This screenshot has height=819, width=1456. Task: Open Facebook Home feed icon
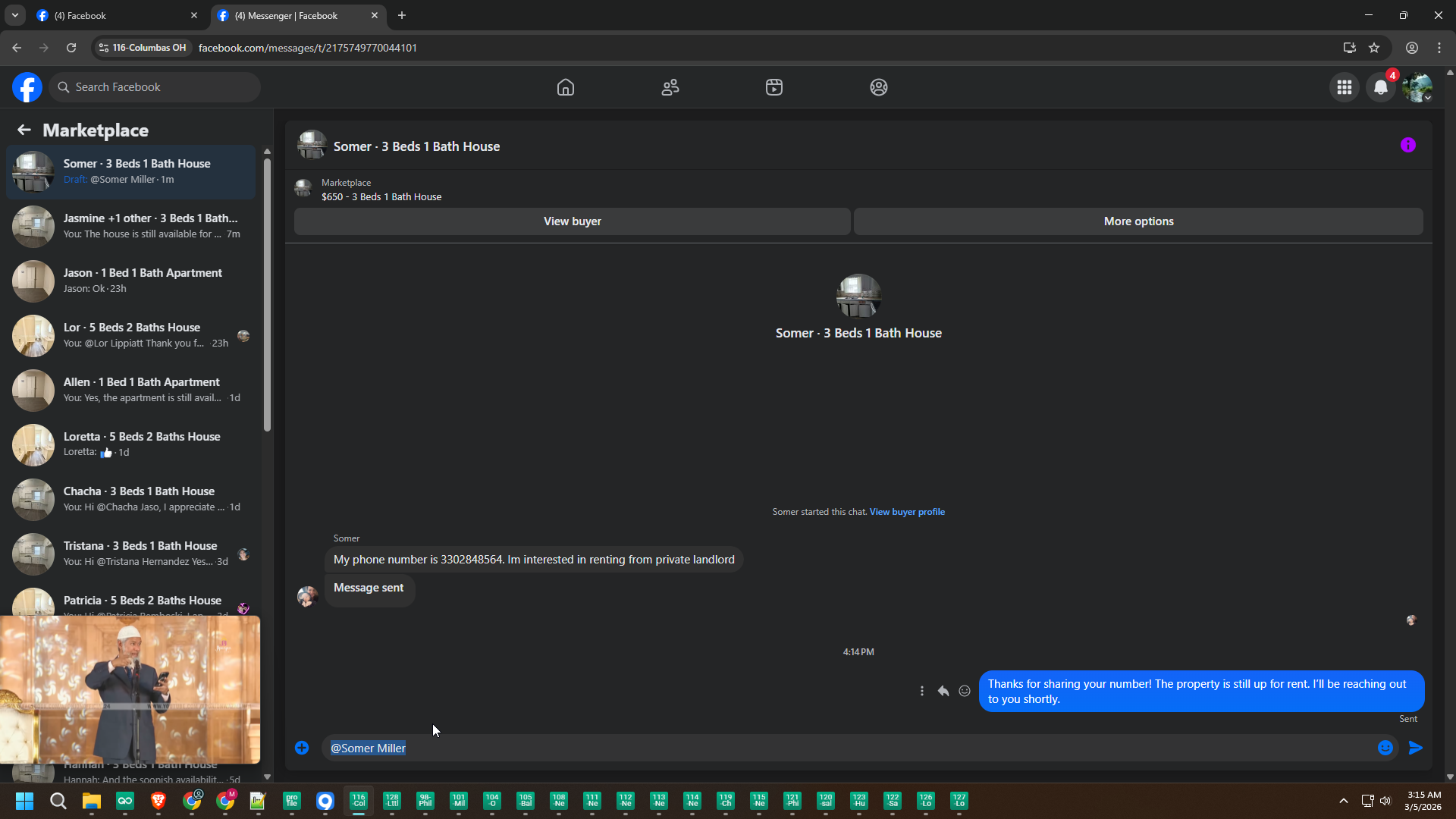pos(566,87)
